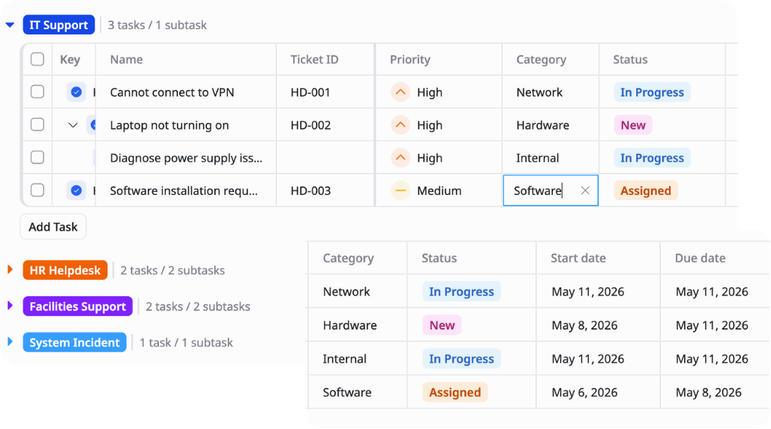Open In Progress status of VPN task
Image resolution: width=771 pixels, height=429 pixels.
coord(652,92)
